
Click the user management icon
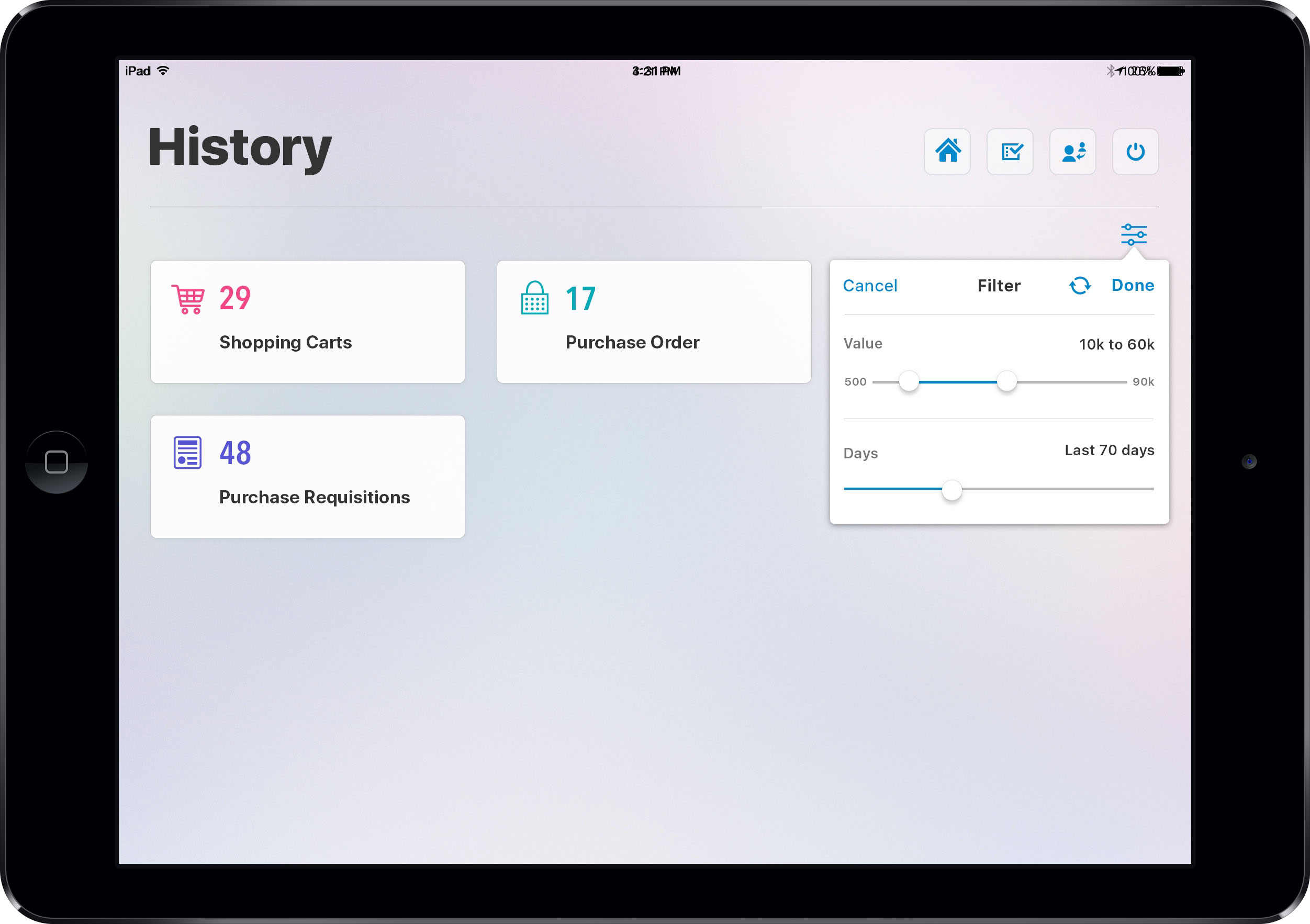pos(1076,153)
